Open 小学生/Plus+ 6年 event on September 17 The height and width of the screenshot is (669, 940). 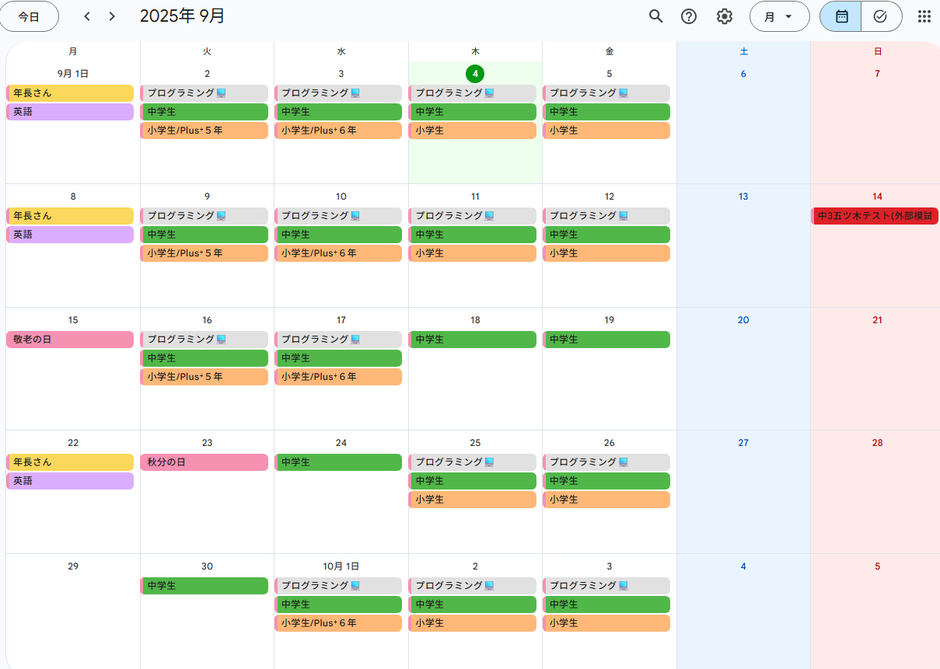(x=338, y=376)
